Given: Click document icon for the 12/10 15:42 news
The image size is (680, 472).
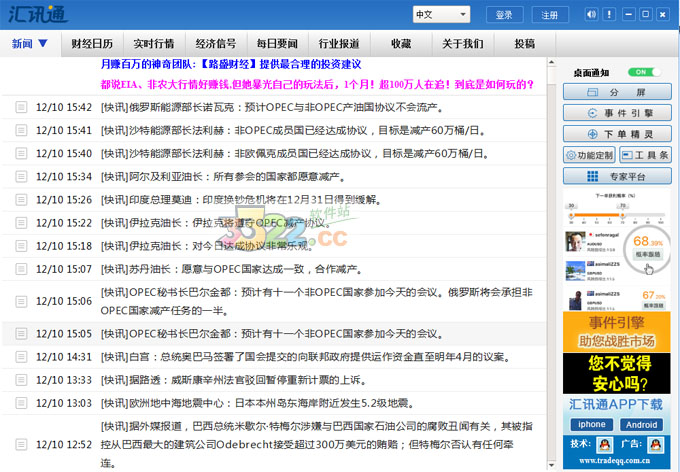Looking at the screenshot, I should 21,106.
